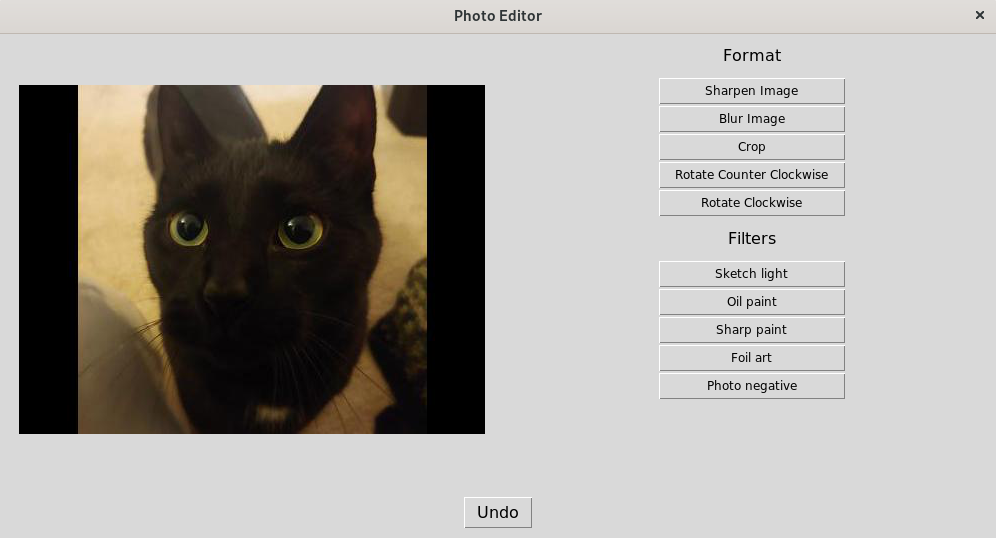Click the Photo Editor title bar
Image resolution: width=996 pixels, height=538 pixels.
(x=498, y=16)
